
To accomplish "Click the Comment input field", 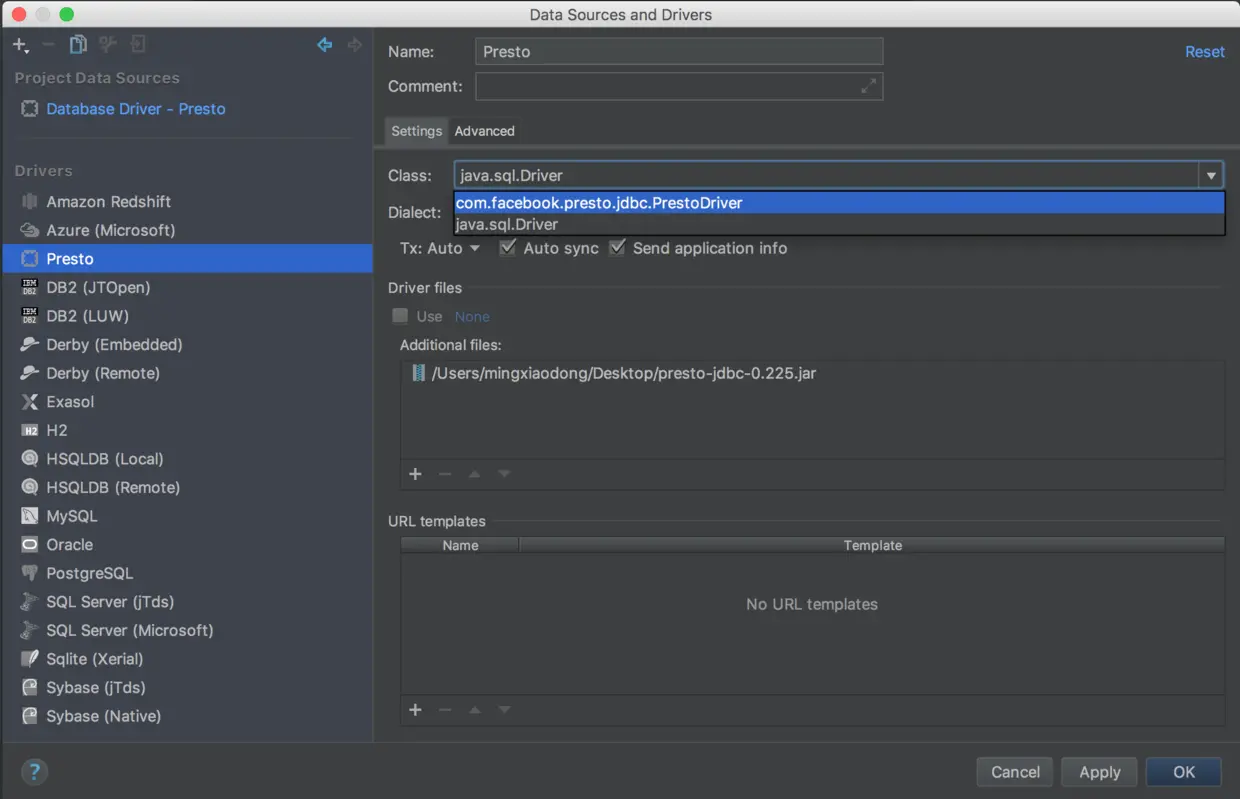I will coord(679,87).
